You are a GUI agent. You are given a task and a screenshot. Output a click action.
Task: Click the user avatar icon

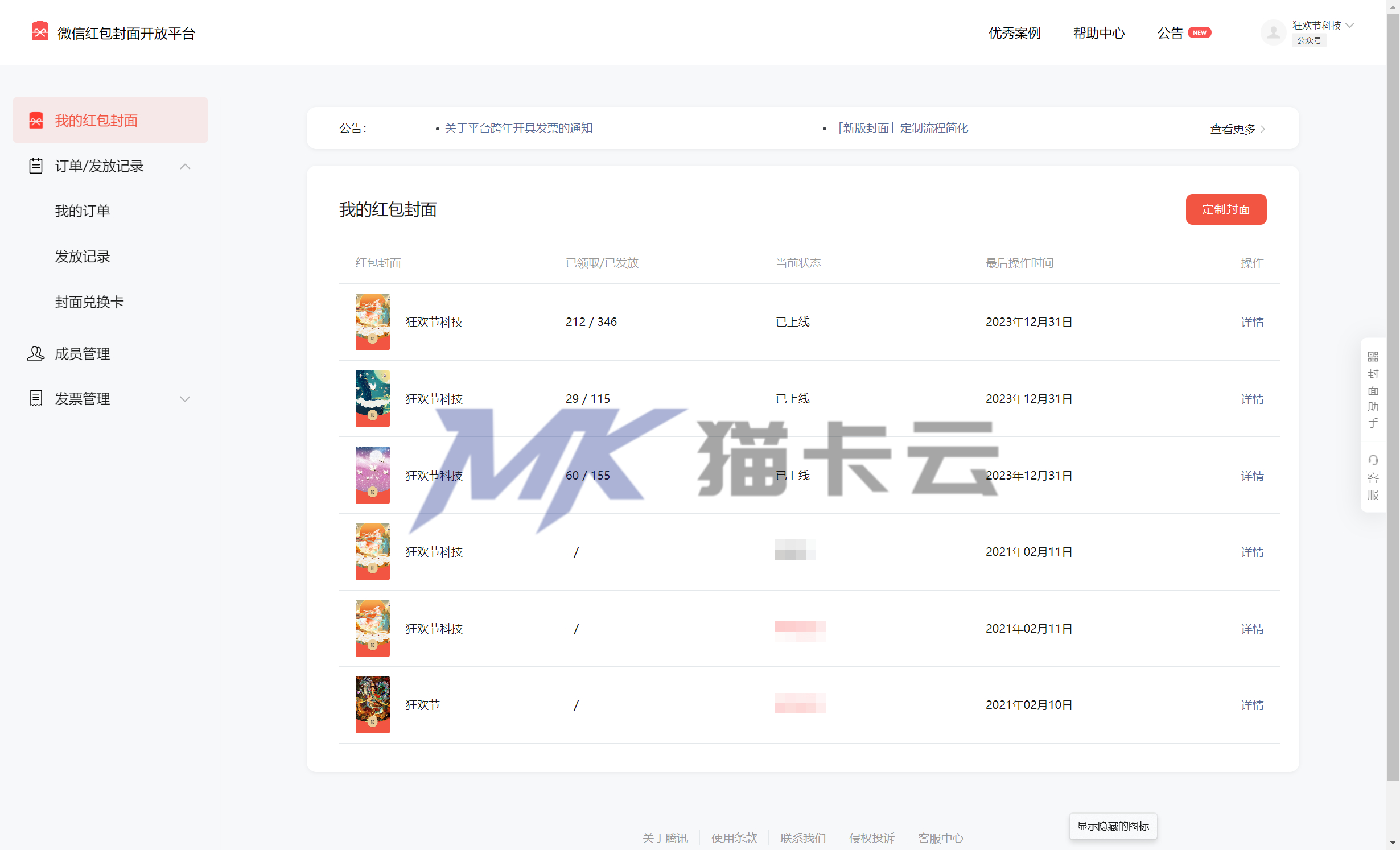[x=1274, y=32]
